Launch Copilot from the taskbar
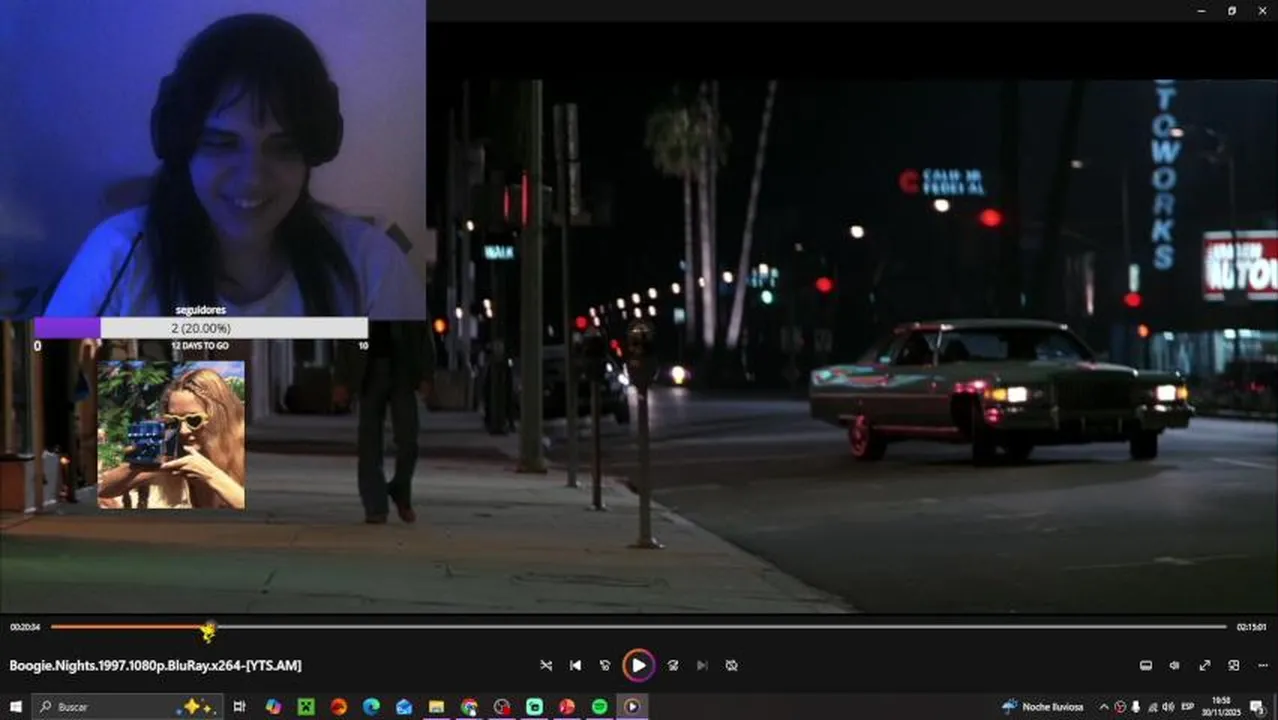The width and height of the screenshot is (1278, 720). 273,706
